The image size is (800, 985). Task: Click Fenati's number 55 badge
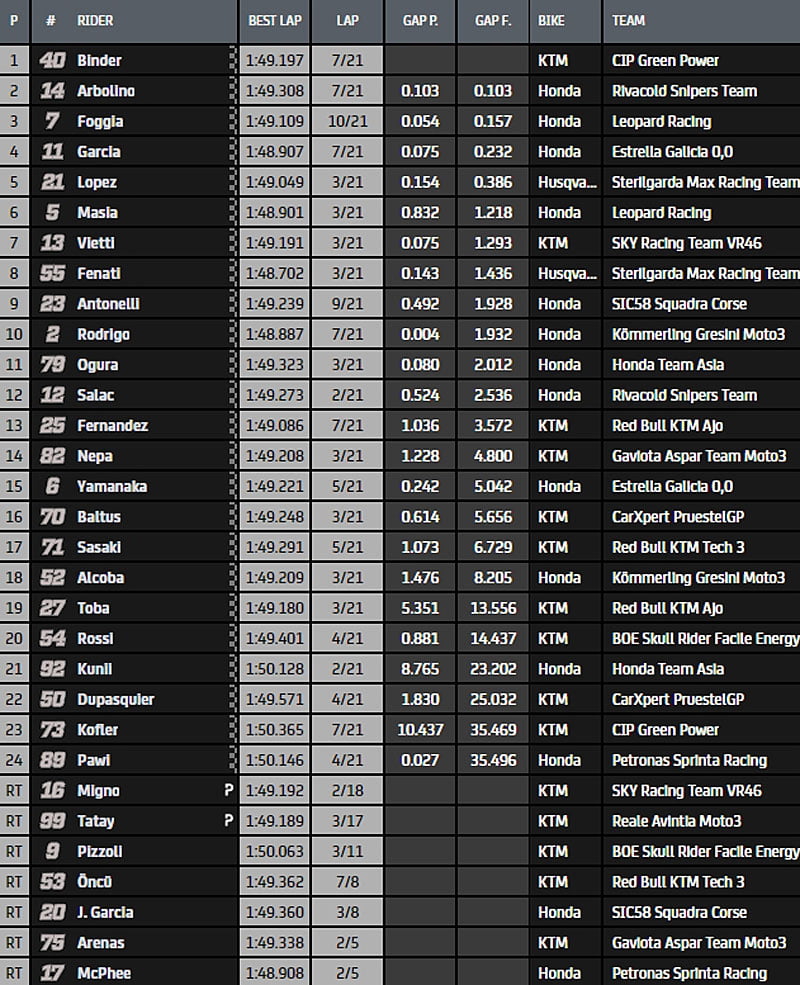(52, 274)
